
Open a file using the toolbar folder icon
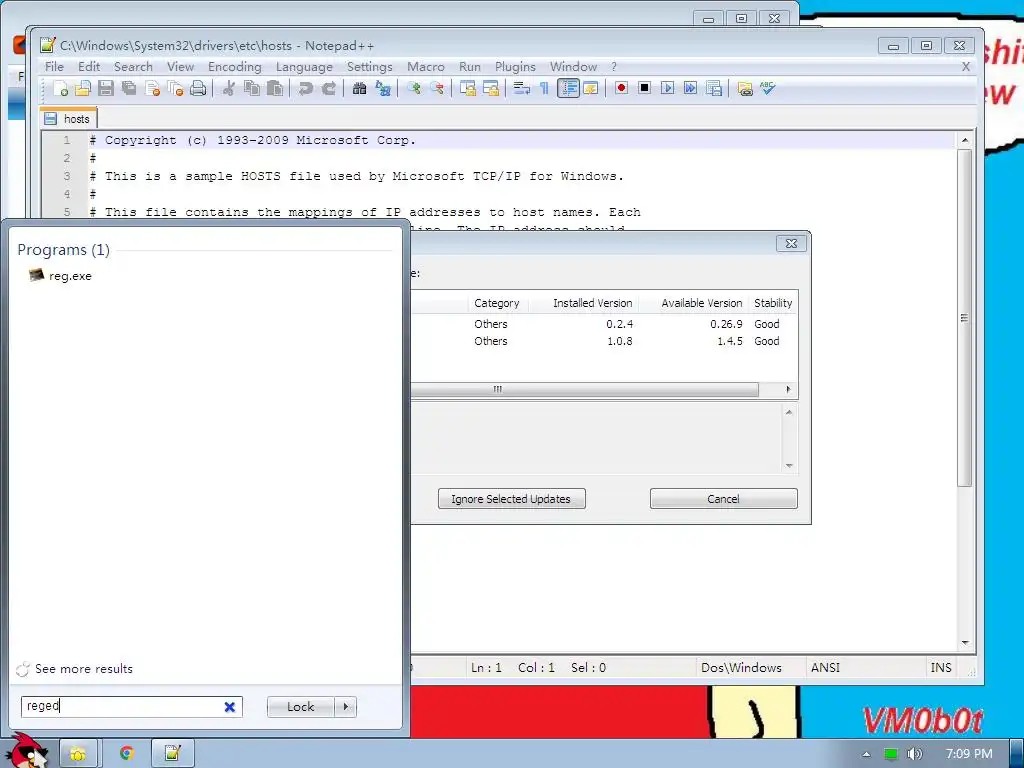83,88
